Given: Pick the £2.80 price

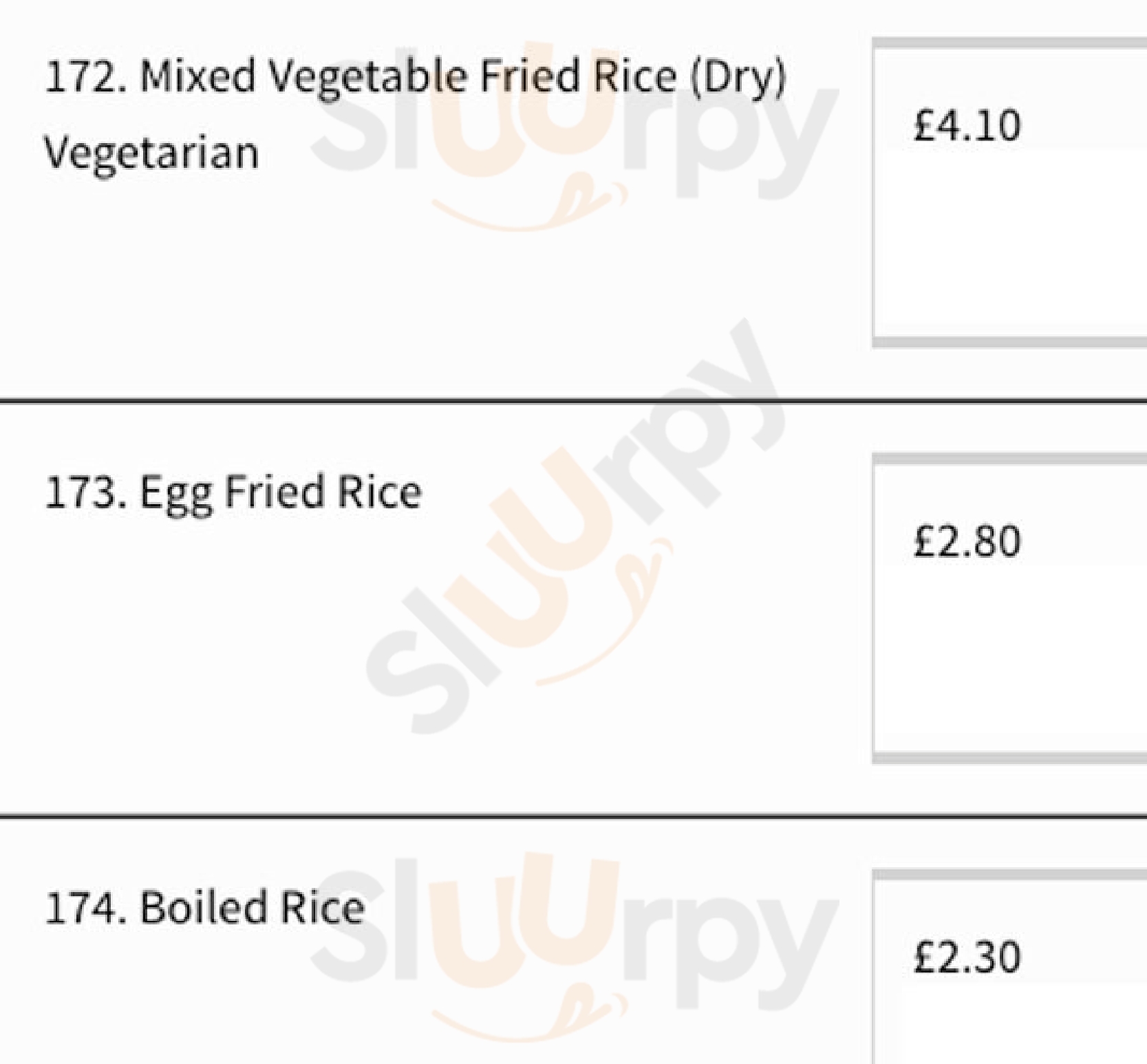Looking at the screenshot, I should pyautogui.click(x=967, y=541).
